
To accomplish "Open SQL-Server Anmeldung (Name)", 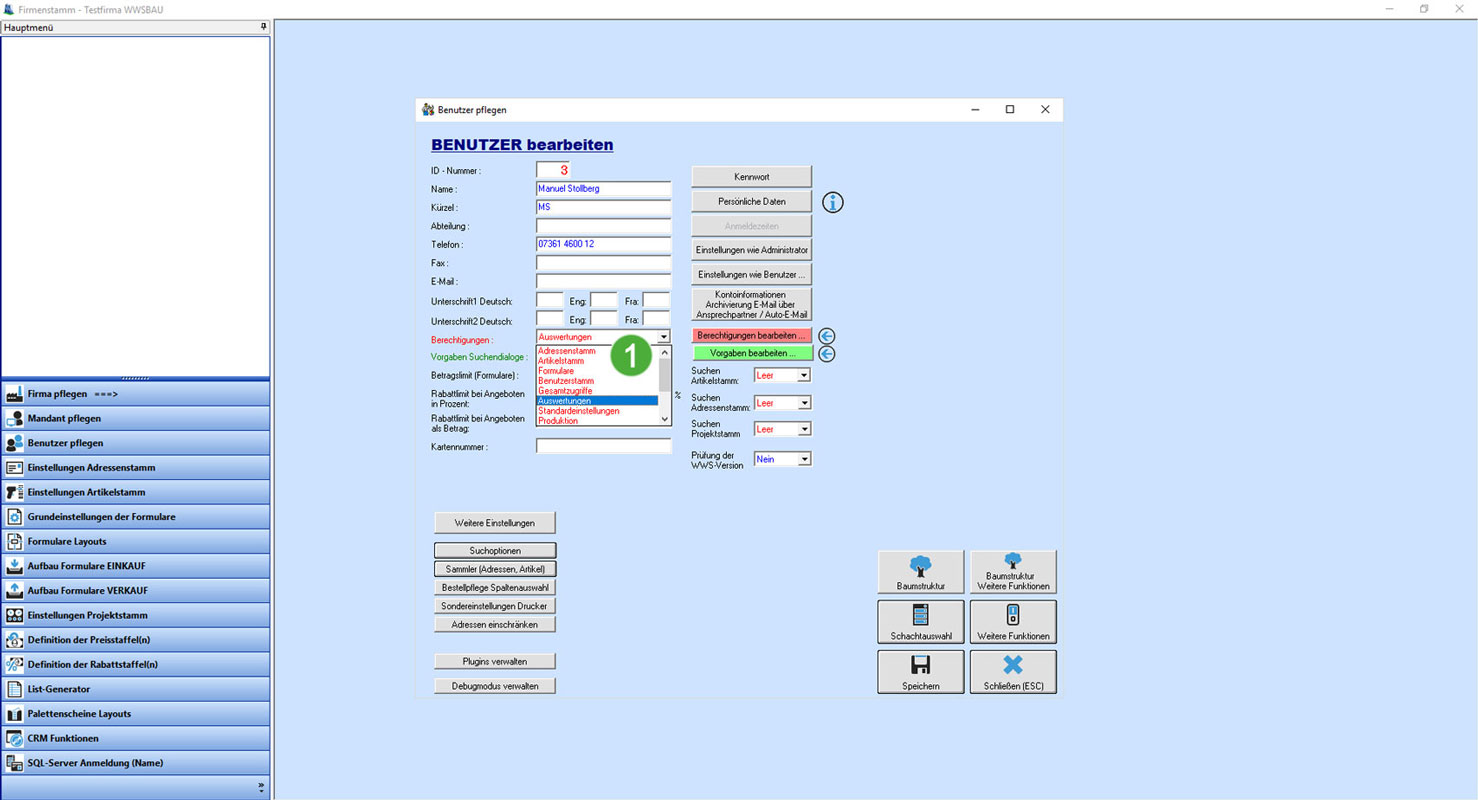I will (135, 763).
